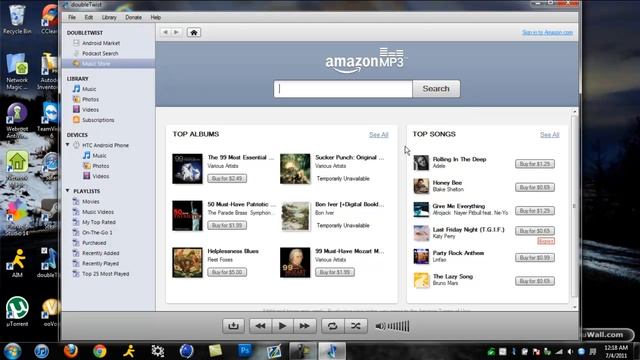
Task: Open the Edit menu
Action: pos(89,18)
